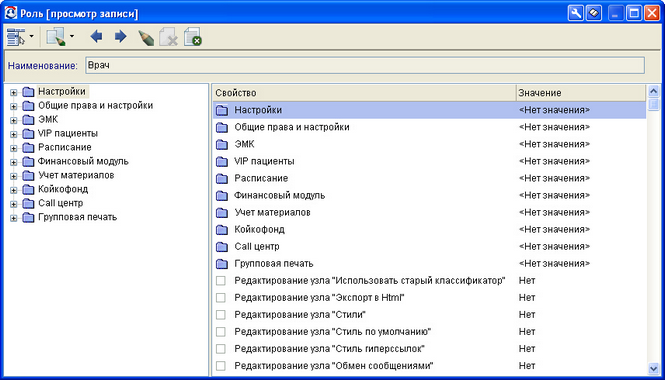Viewport: 665px width, 380px height.
Task: Toggle checkbox for "Стиль гиперссылок"
Action: (221, 349)
